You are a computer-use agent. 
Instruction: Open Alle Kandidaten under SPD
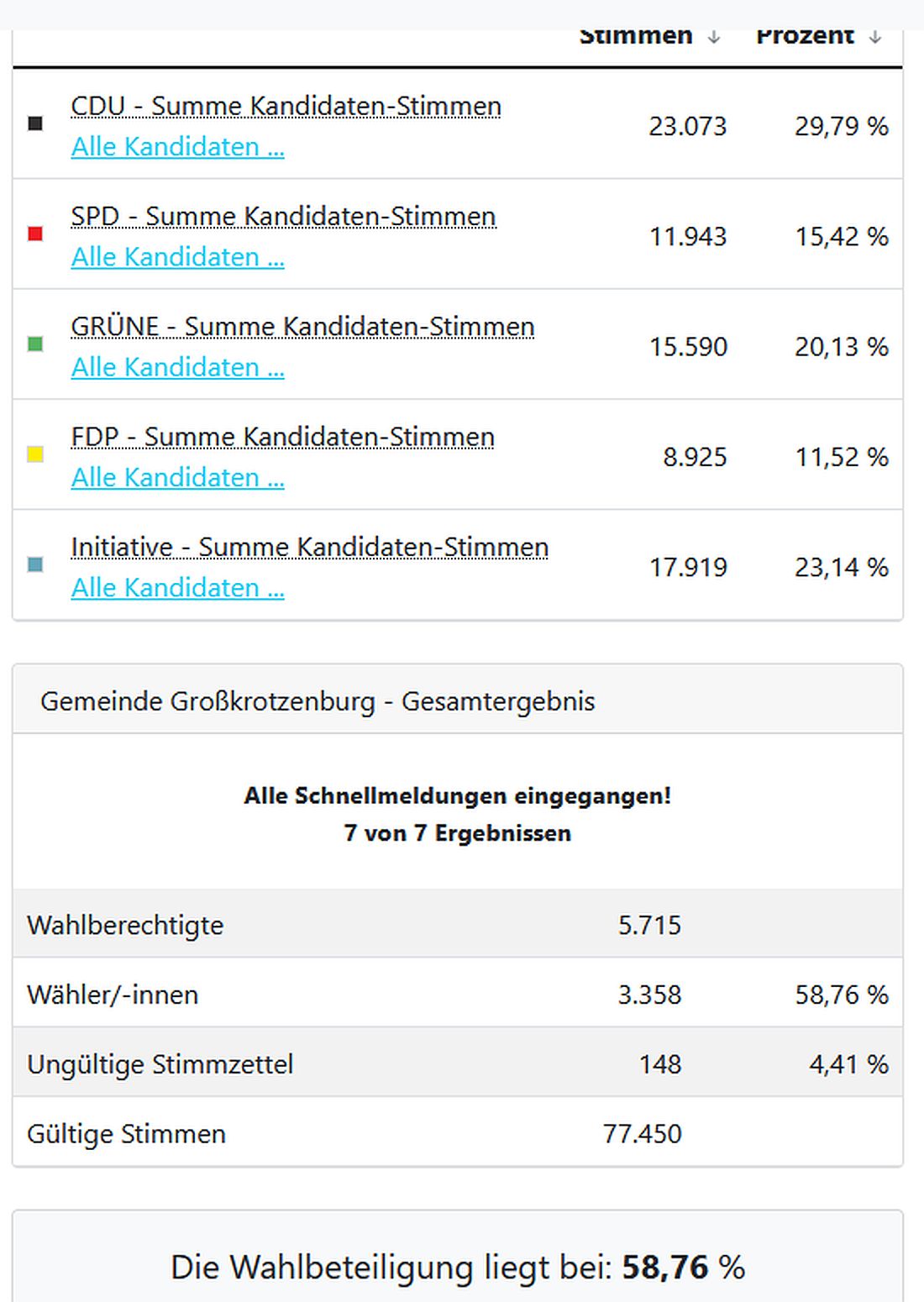tap(177, 256)
